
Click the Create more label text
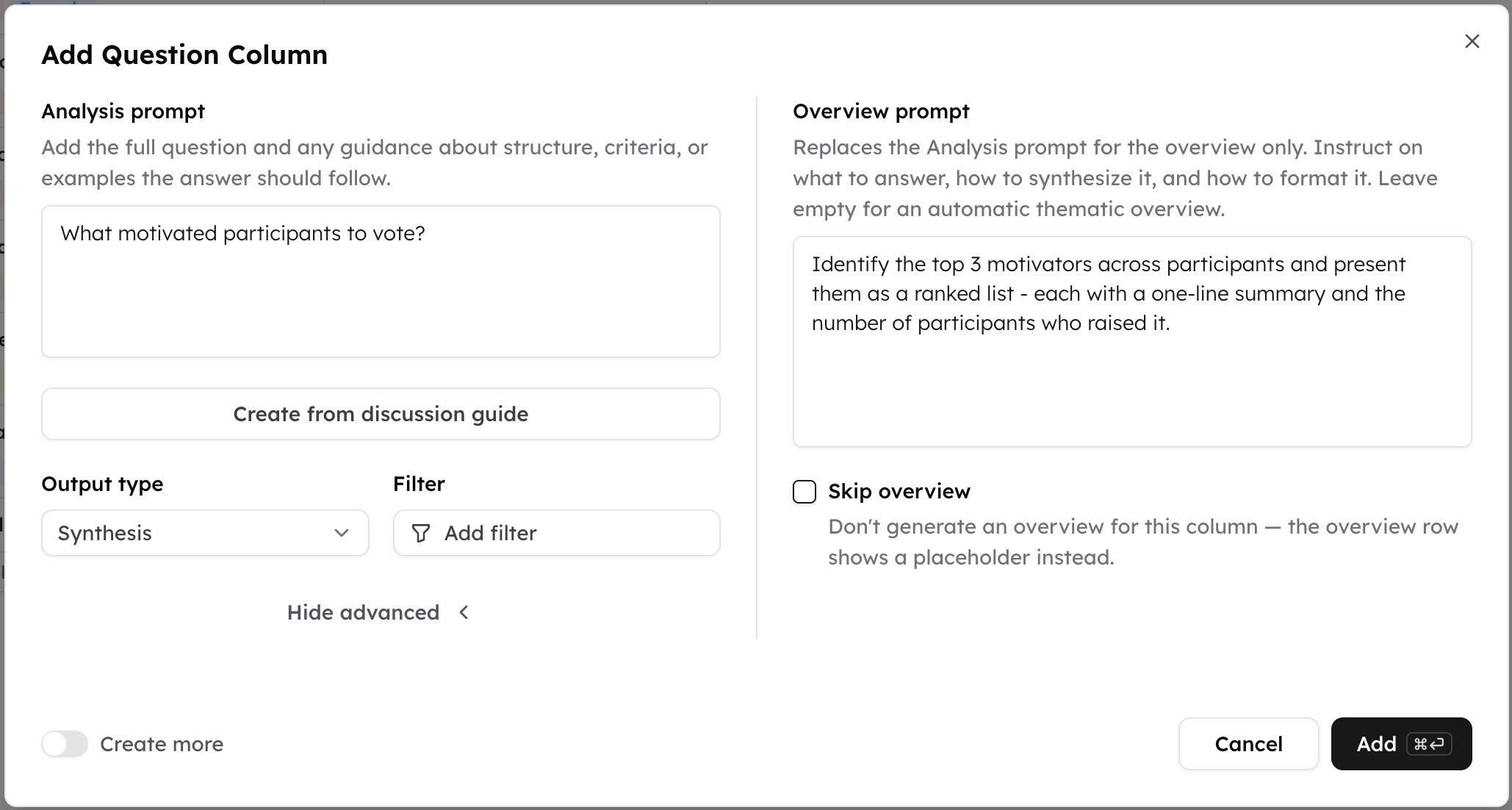click(162, 744)
